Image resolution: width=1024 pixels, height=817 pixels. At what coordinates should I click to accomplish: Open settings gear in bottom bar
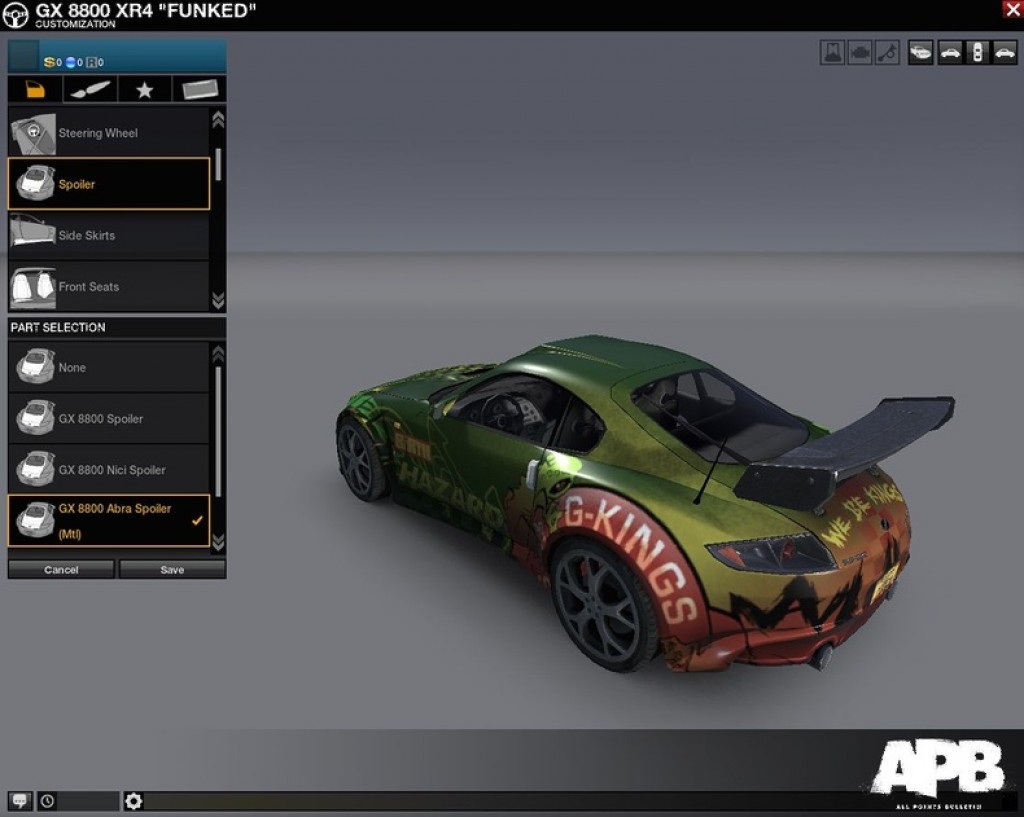(134, 801)
